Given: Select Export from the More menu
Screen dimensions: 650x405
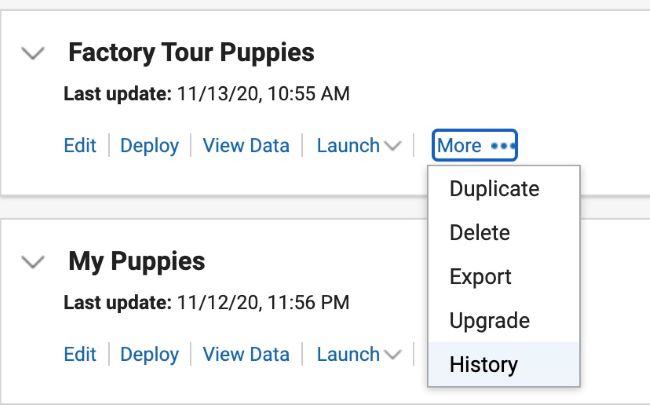Looking at the screenshot, I should [x=481, y=277].
